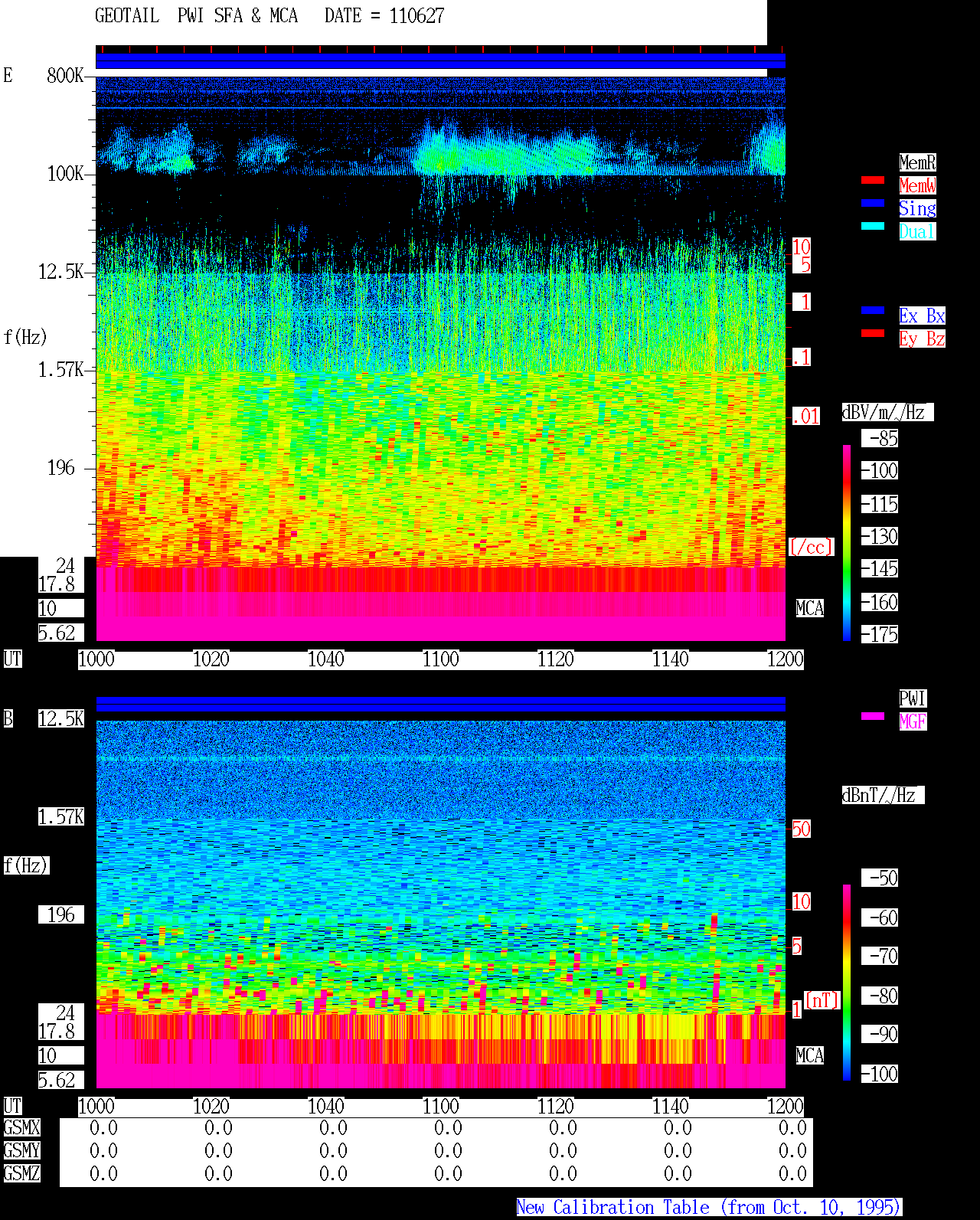Click the MemR legend label
Viewport: 980px width, 1220px height.
click(x=917, y=162)
